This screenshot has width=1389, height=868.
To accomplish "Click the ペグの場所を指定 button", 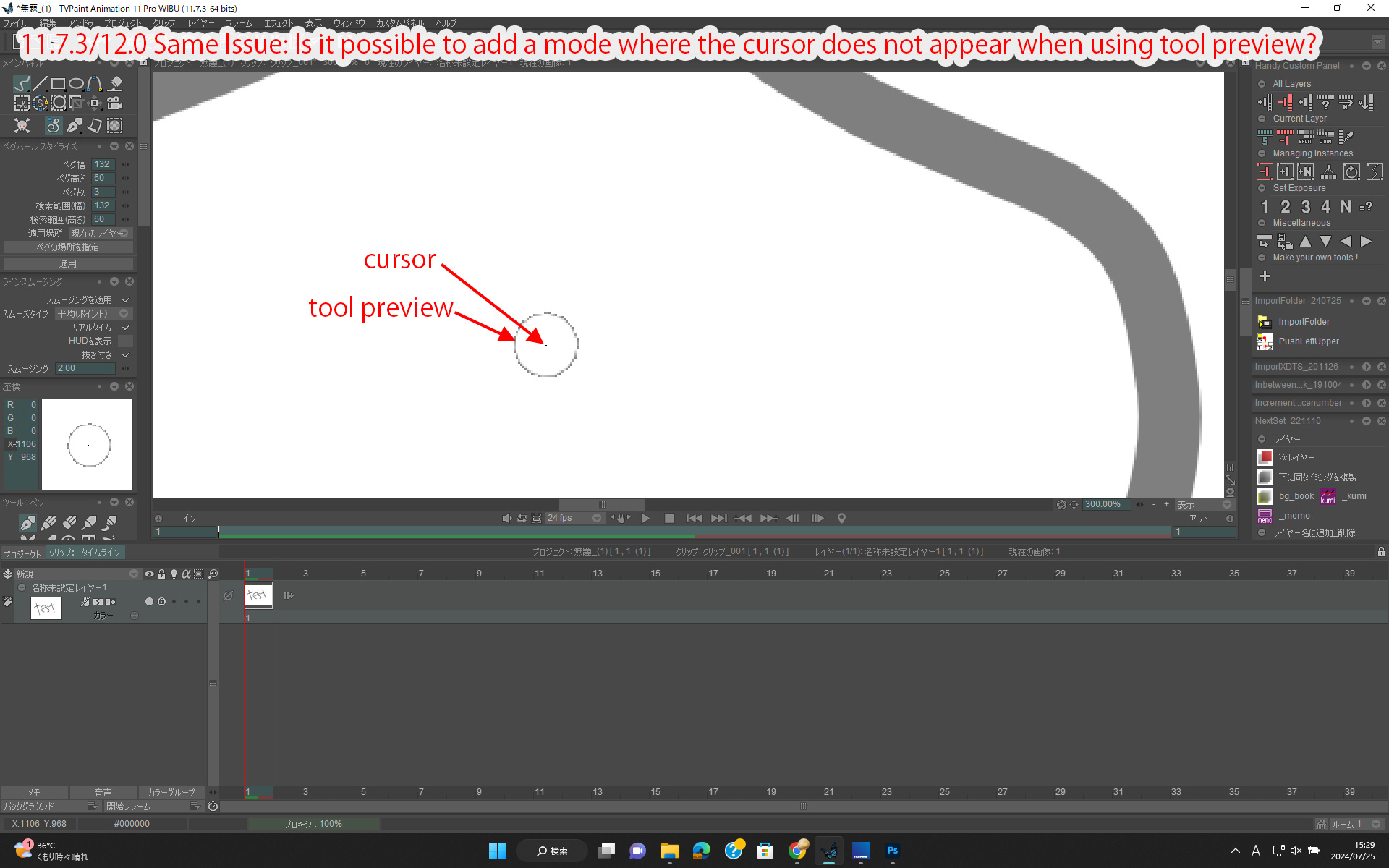I will [68, 247].
